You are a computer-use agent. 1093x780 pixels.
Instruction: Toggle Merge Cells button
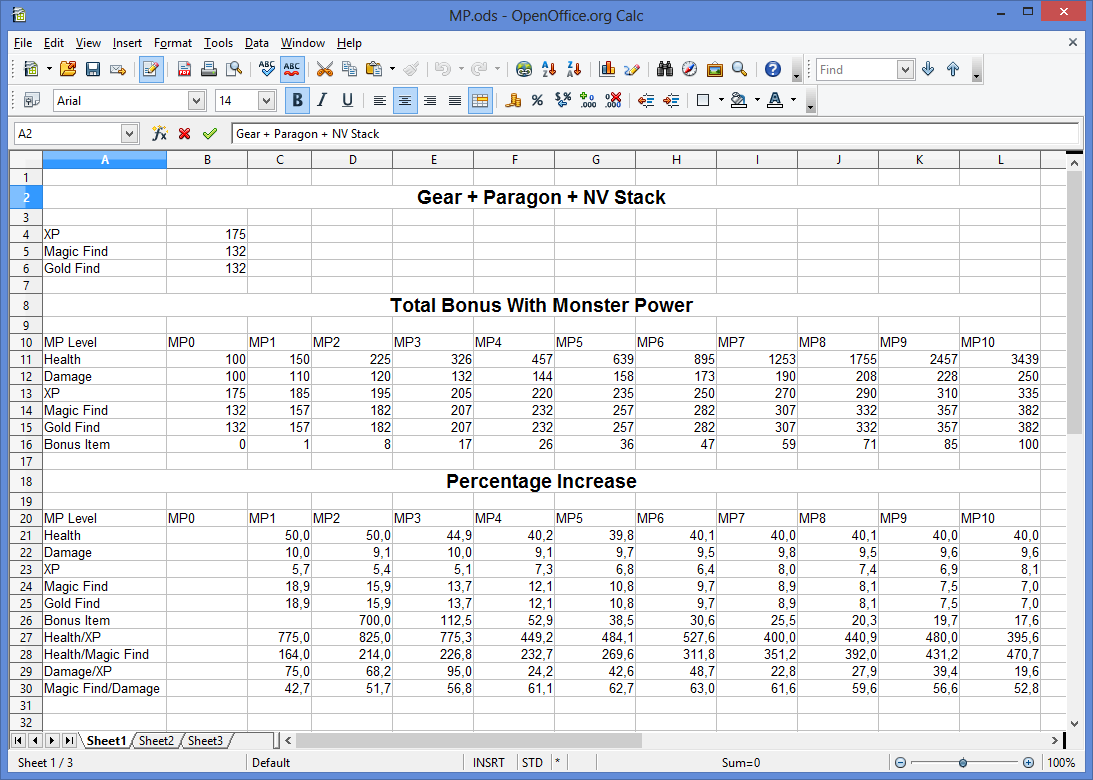(480, 100)
